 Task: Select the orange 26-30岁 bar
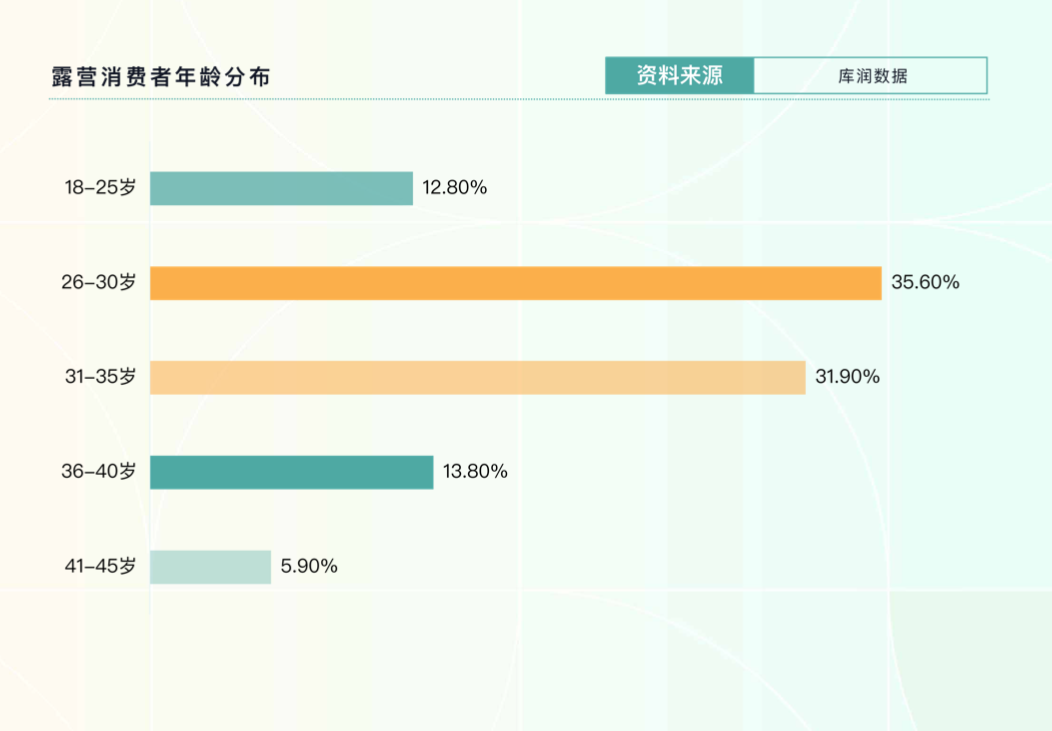515,283
